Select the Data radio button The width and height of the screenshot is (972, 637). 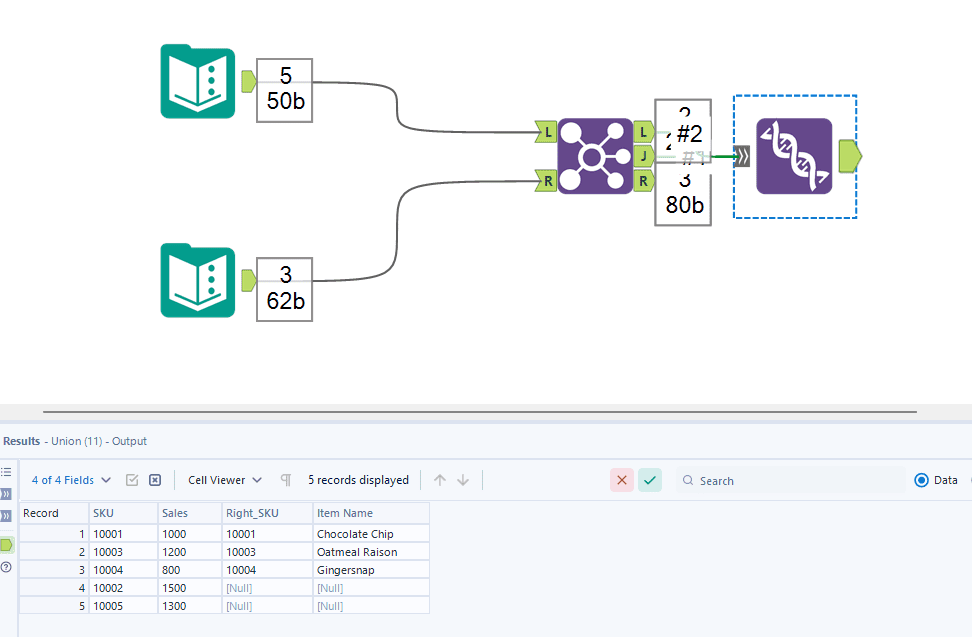pos(921,480)
